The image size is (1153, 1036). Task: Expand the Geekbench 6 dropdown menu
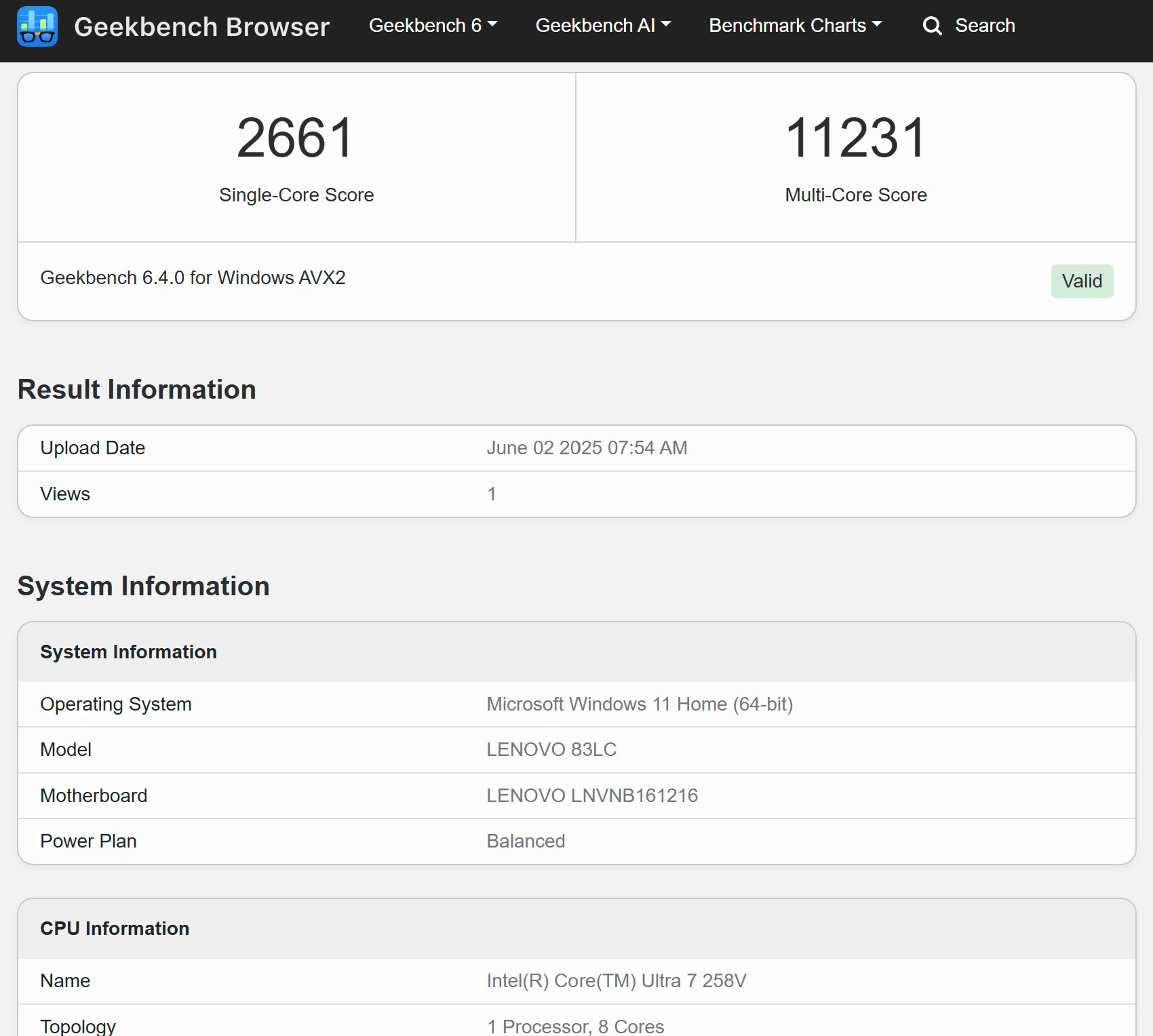pyautogui.click(x=433, y=26)
